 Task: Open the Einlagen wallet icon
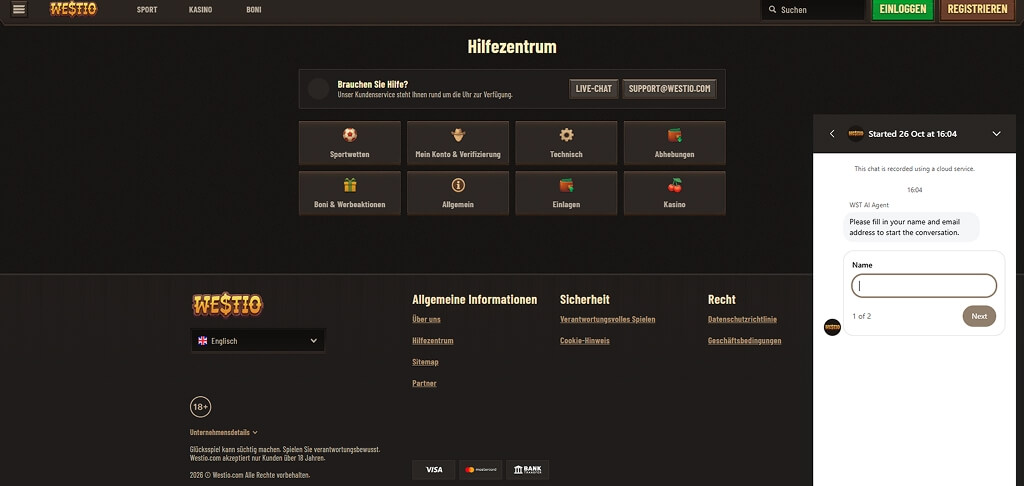[x=566, y=185]
